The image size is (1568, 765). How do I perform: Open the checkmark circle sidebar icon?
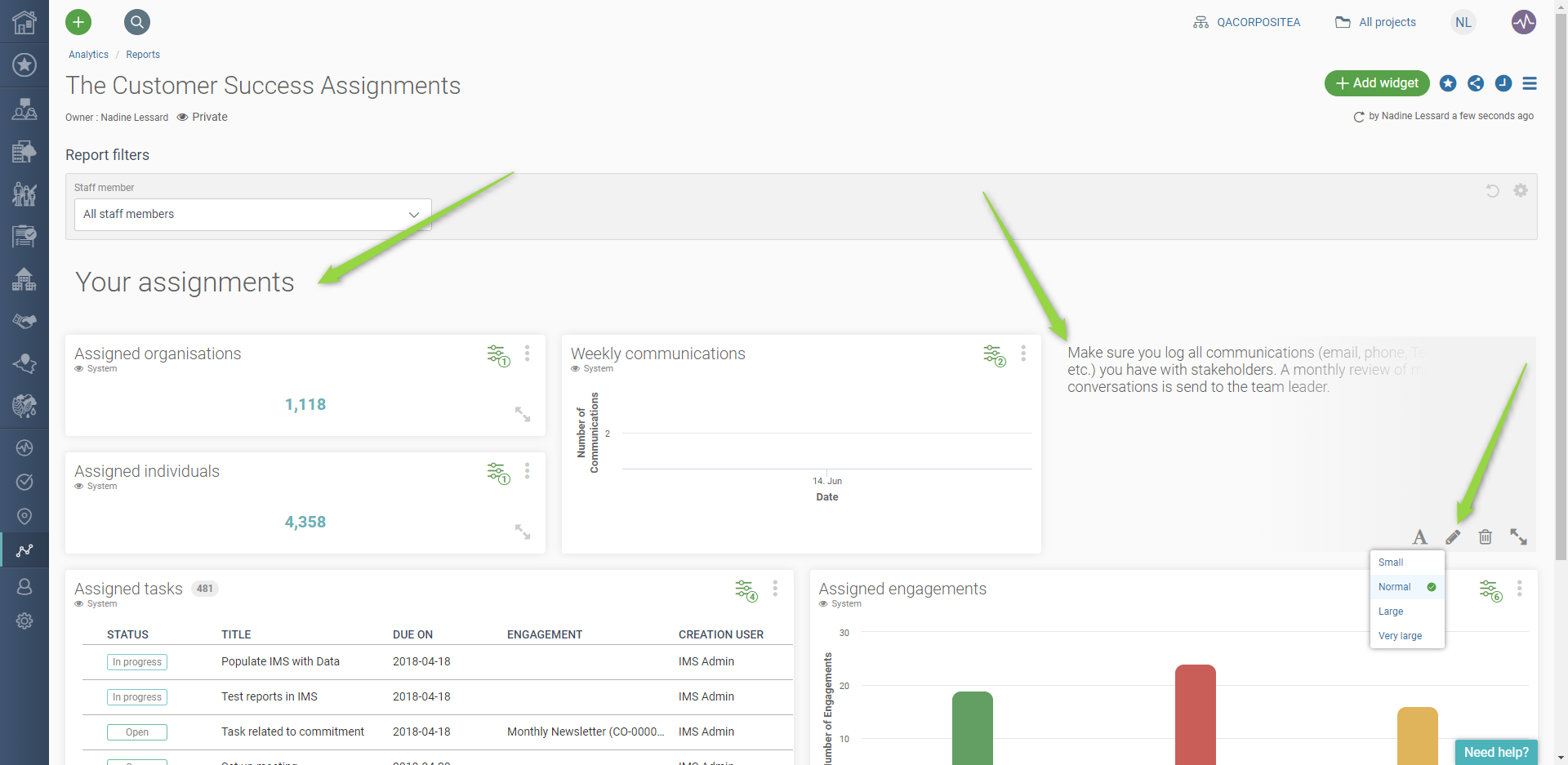(x=24, y=482)
